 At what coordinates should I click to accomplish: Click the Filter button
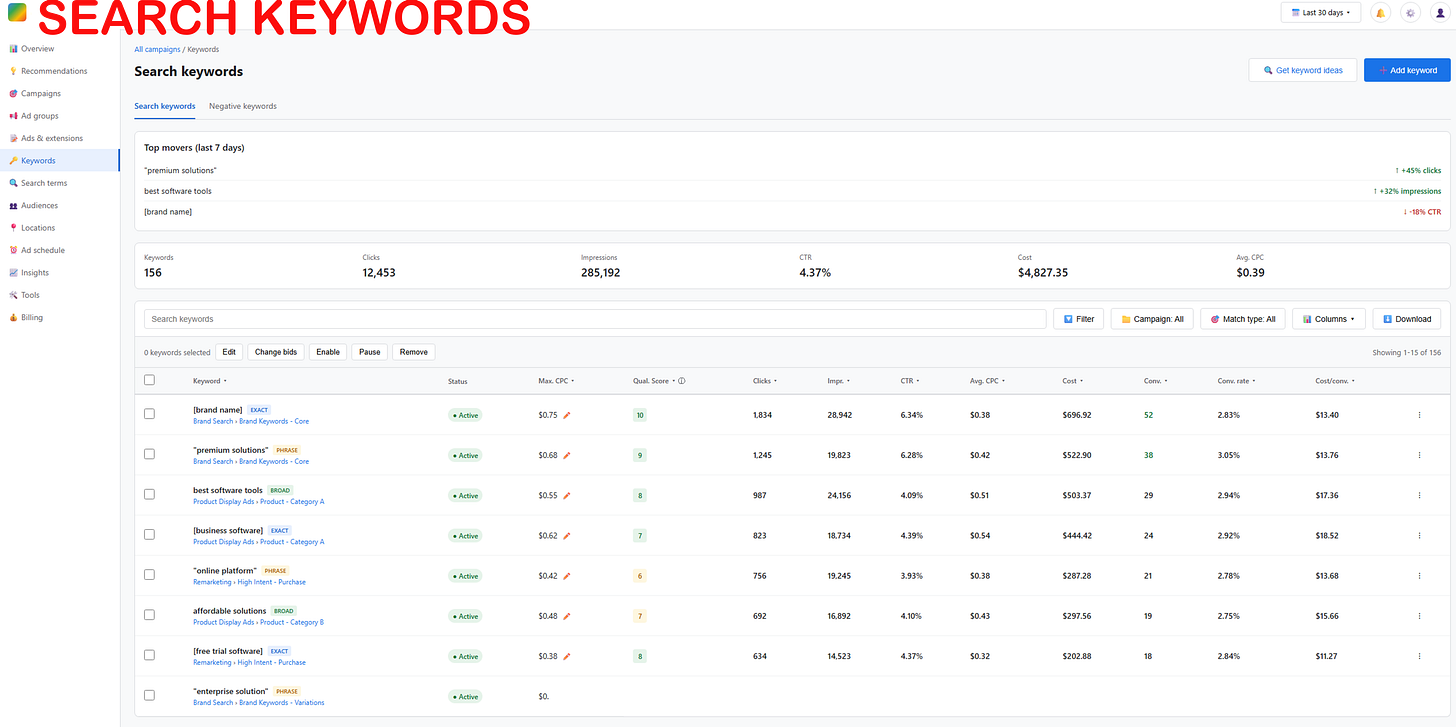pos(1079,319)
